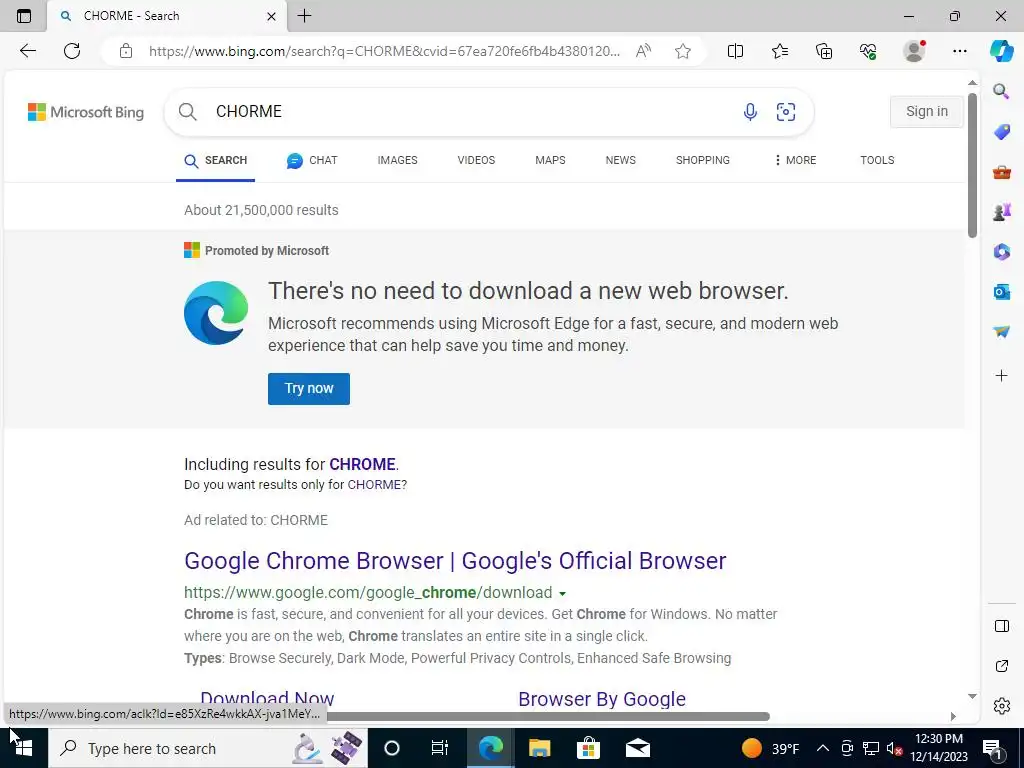The image size is (1024, 768).
Task: Click the Try now button
Action: coord(309,389)
